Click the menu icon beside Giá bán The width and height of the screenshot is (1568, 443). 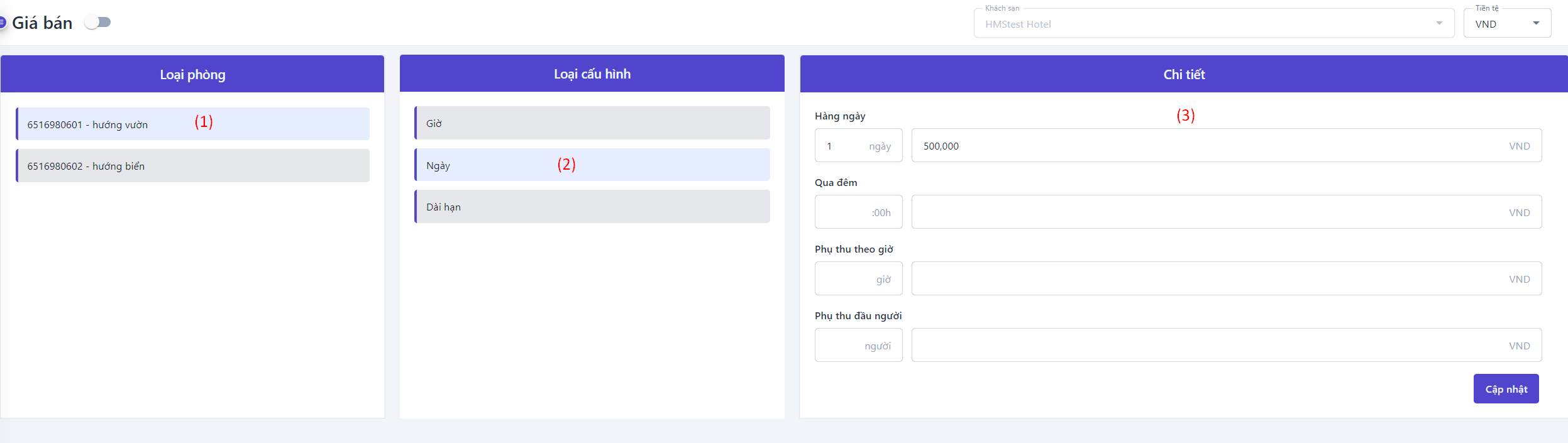click(x=3, y=23)
